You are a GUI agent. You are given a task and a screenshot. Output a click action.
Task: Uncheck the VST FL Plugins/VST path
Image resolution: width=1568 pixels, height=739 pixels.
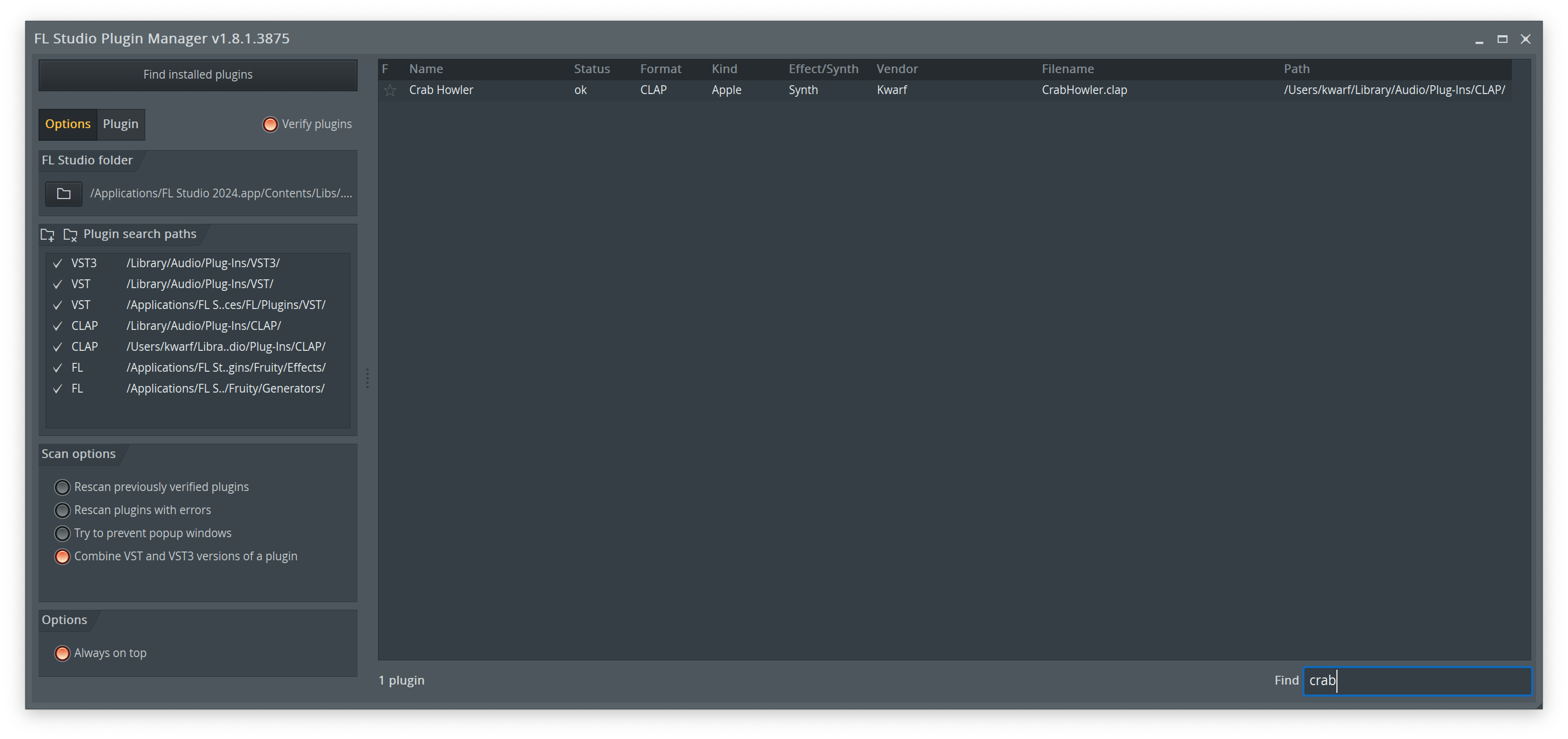[57, 305]
